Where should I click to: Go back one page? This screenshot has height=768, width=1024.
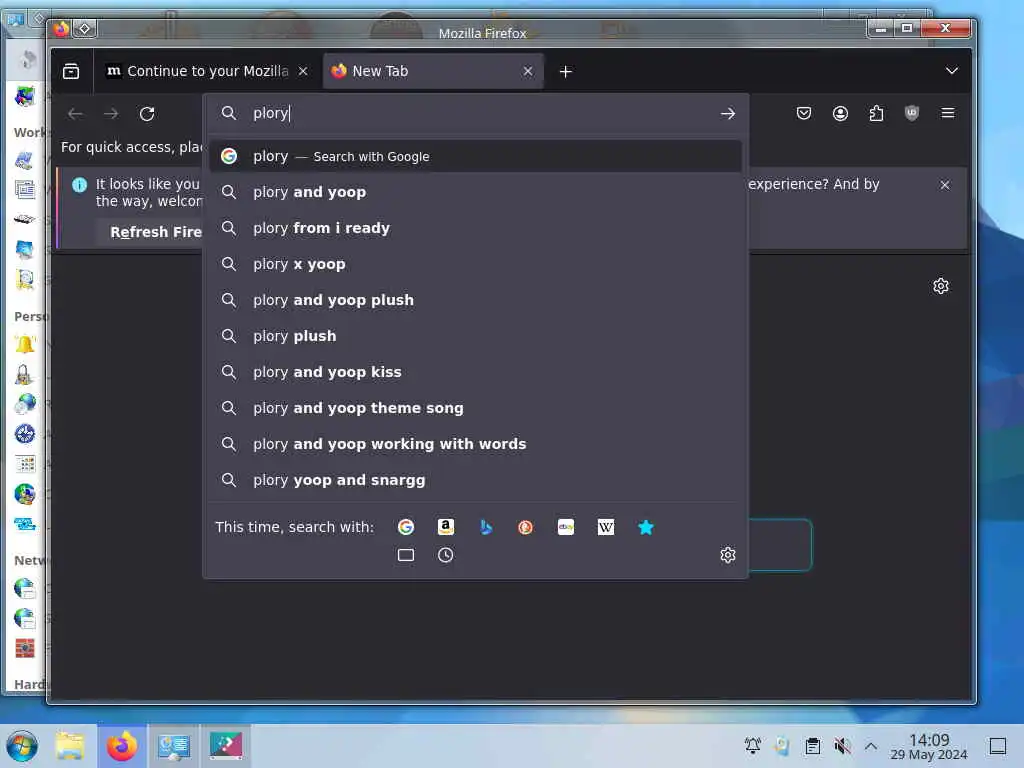pyautogui.click(x=75, y=114)
